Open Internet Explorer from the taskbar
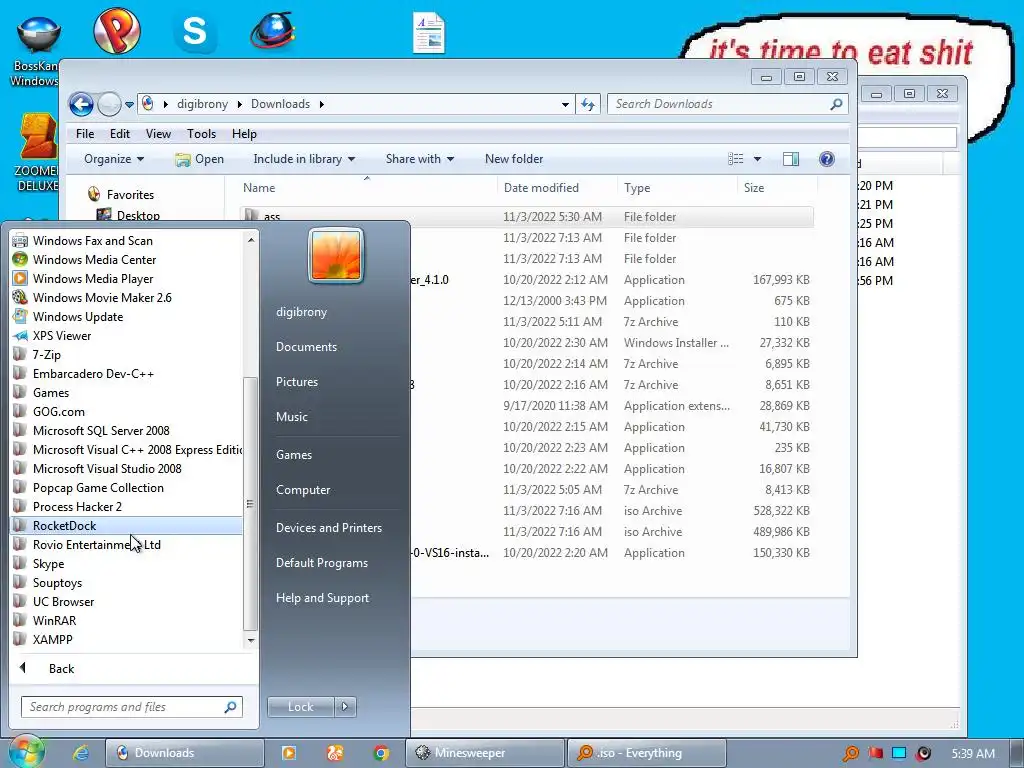 [x=80, y=752]
